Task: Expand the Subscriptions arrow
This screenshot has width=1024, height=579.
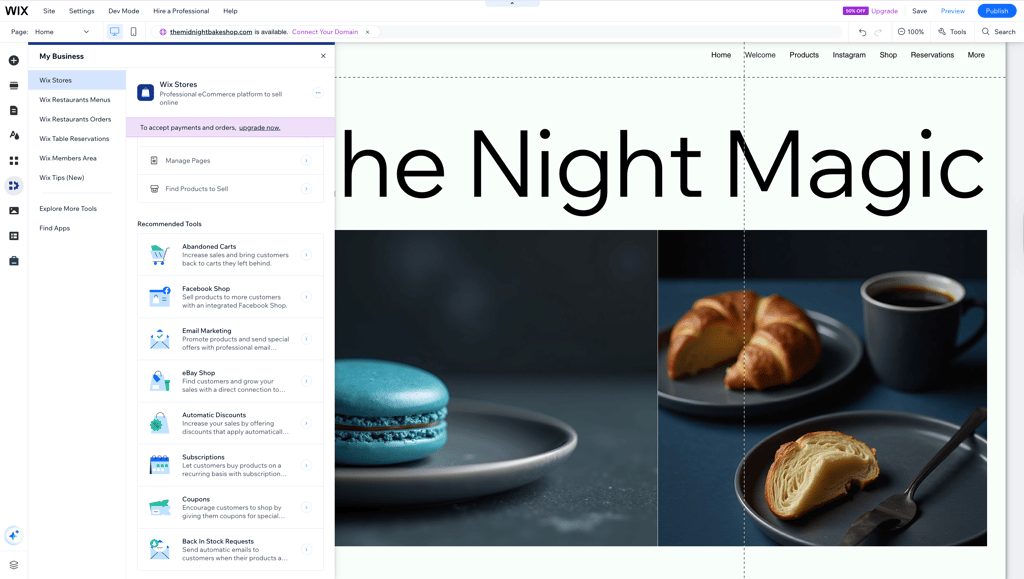Action: pyautogui.click(x=306, y=465)
